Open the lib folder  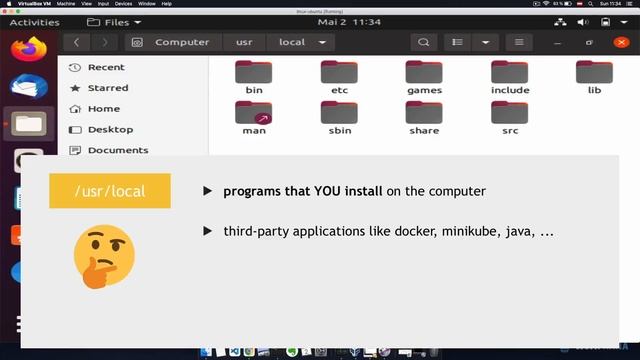[594, 78]
